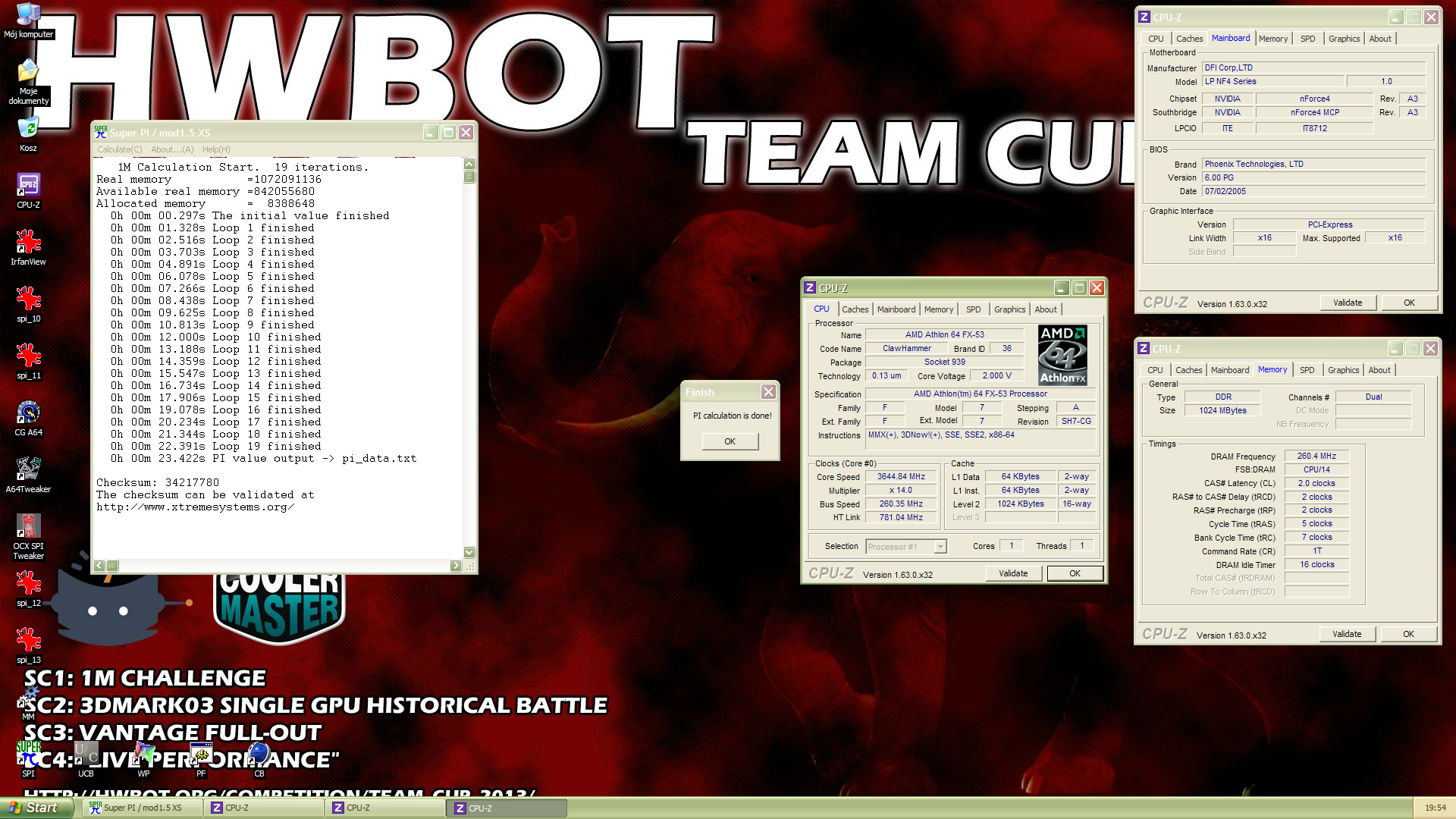Click the AMD Athlon FX logo in CPU-Z
Viewport: 1456px width, 819px height.
(1062, 355)
